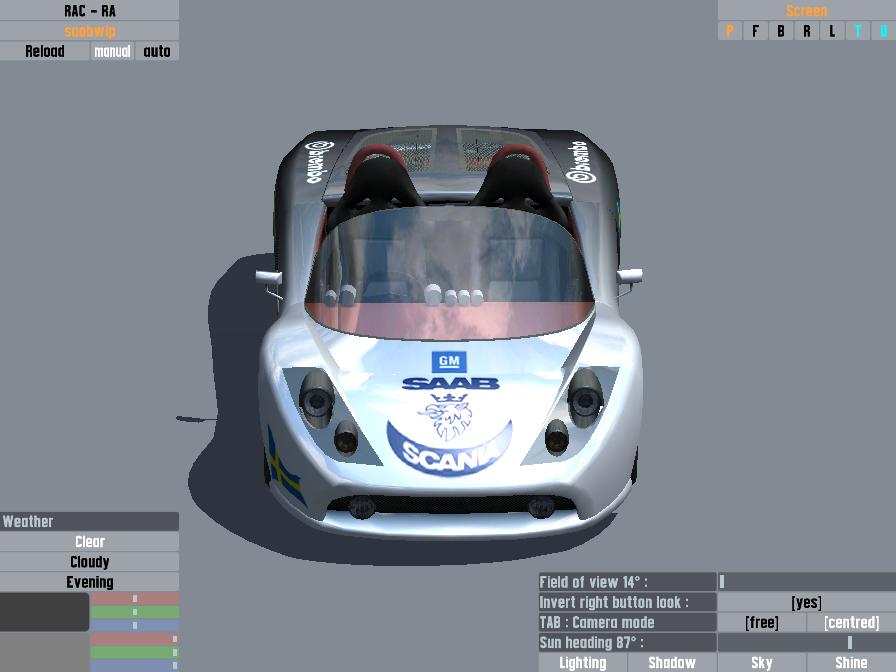This screenshot has height=672, width=896.
Task: Select auto reload mode
Action: pyautogui.click(x=157, y=51)
